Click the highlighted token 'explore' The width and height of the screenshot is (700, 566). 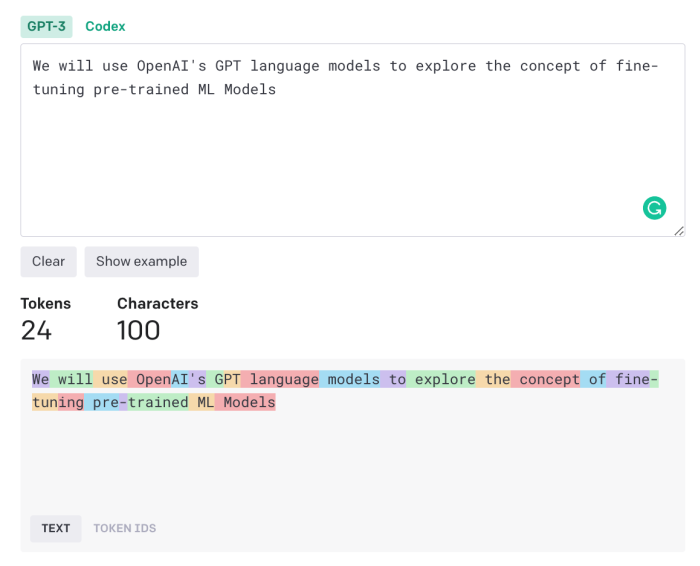[441, 379]
